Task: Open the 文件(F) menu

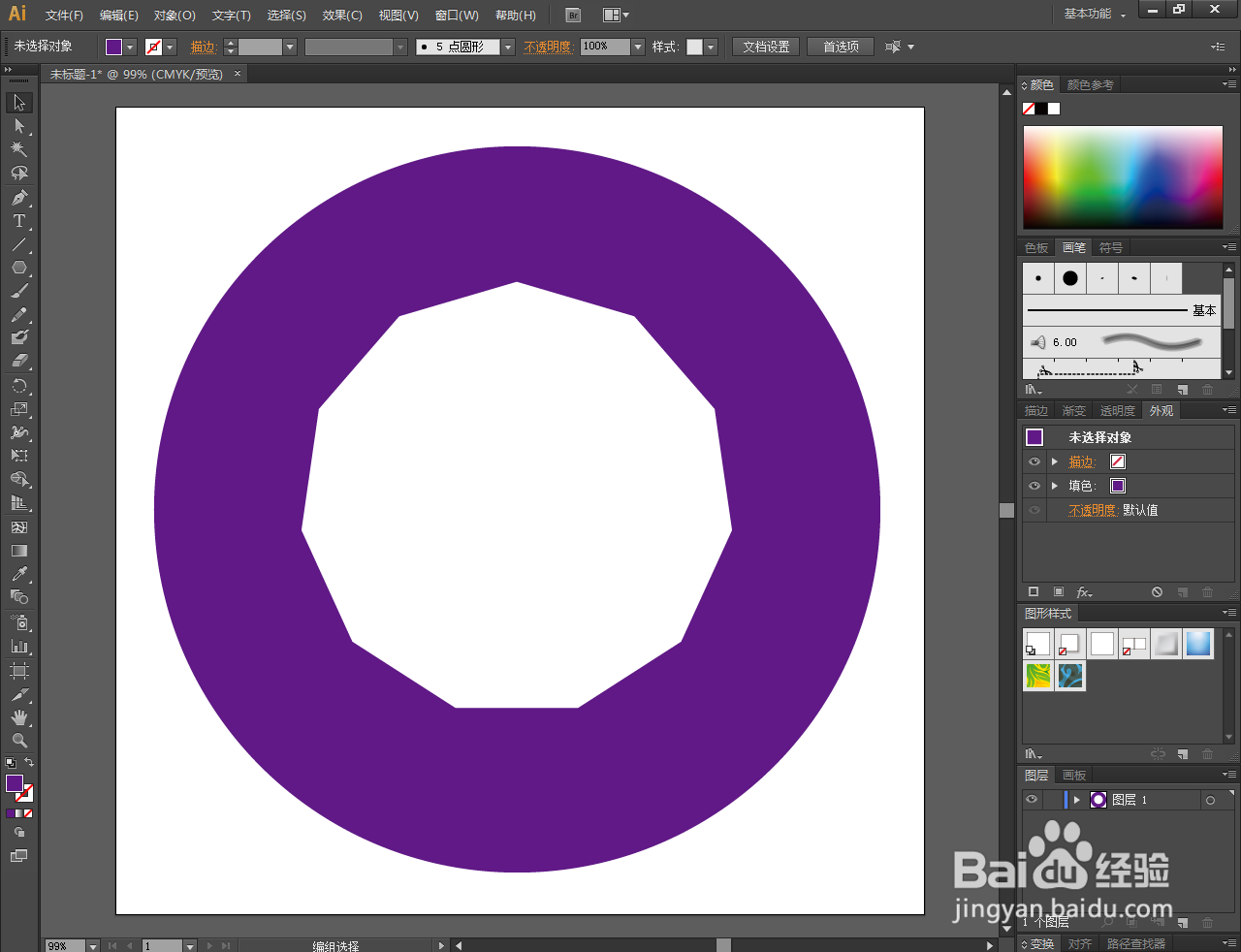Action: click(64, 16)
